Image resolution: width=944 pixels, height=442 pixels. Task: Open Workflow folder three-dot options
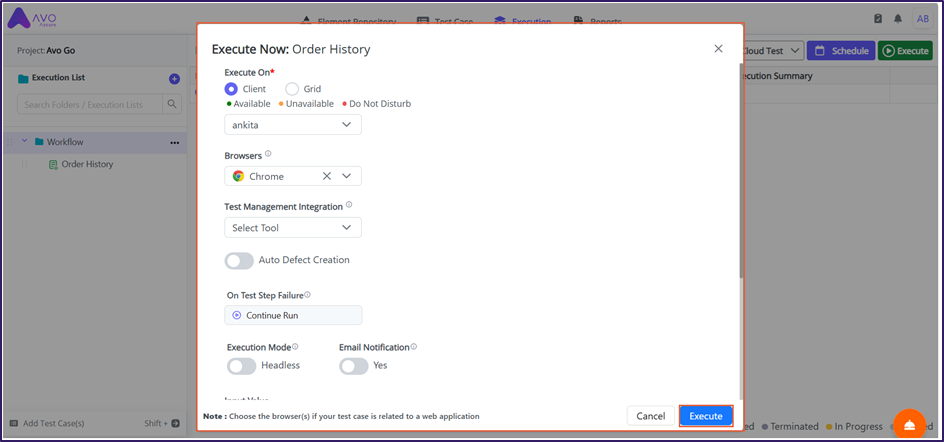click(x=174, y=142)
